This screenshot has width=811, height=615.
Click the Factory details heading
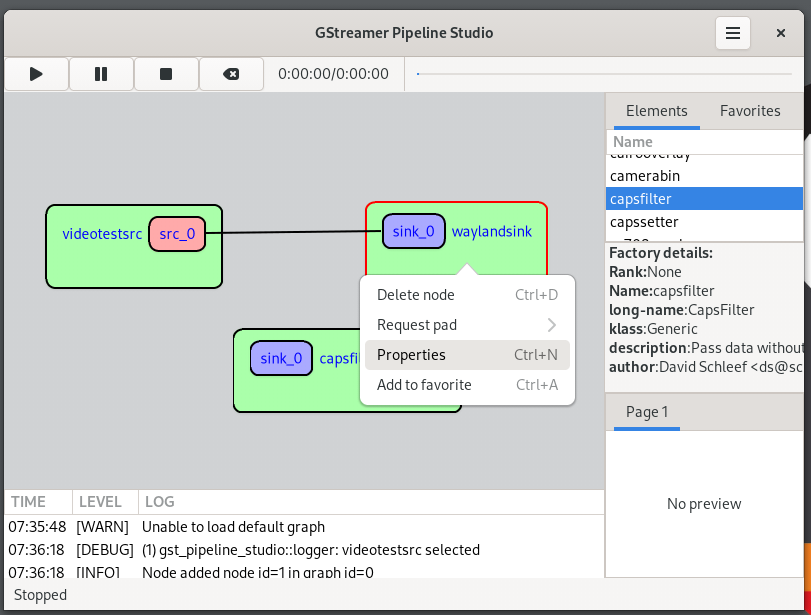point(660,253)
